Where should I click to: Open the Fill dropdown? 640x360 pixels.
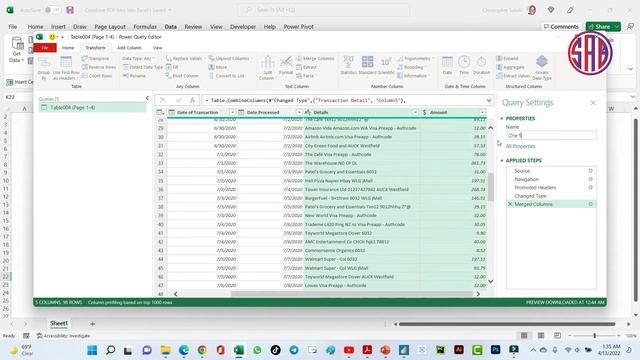(x=173, y=67)
